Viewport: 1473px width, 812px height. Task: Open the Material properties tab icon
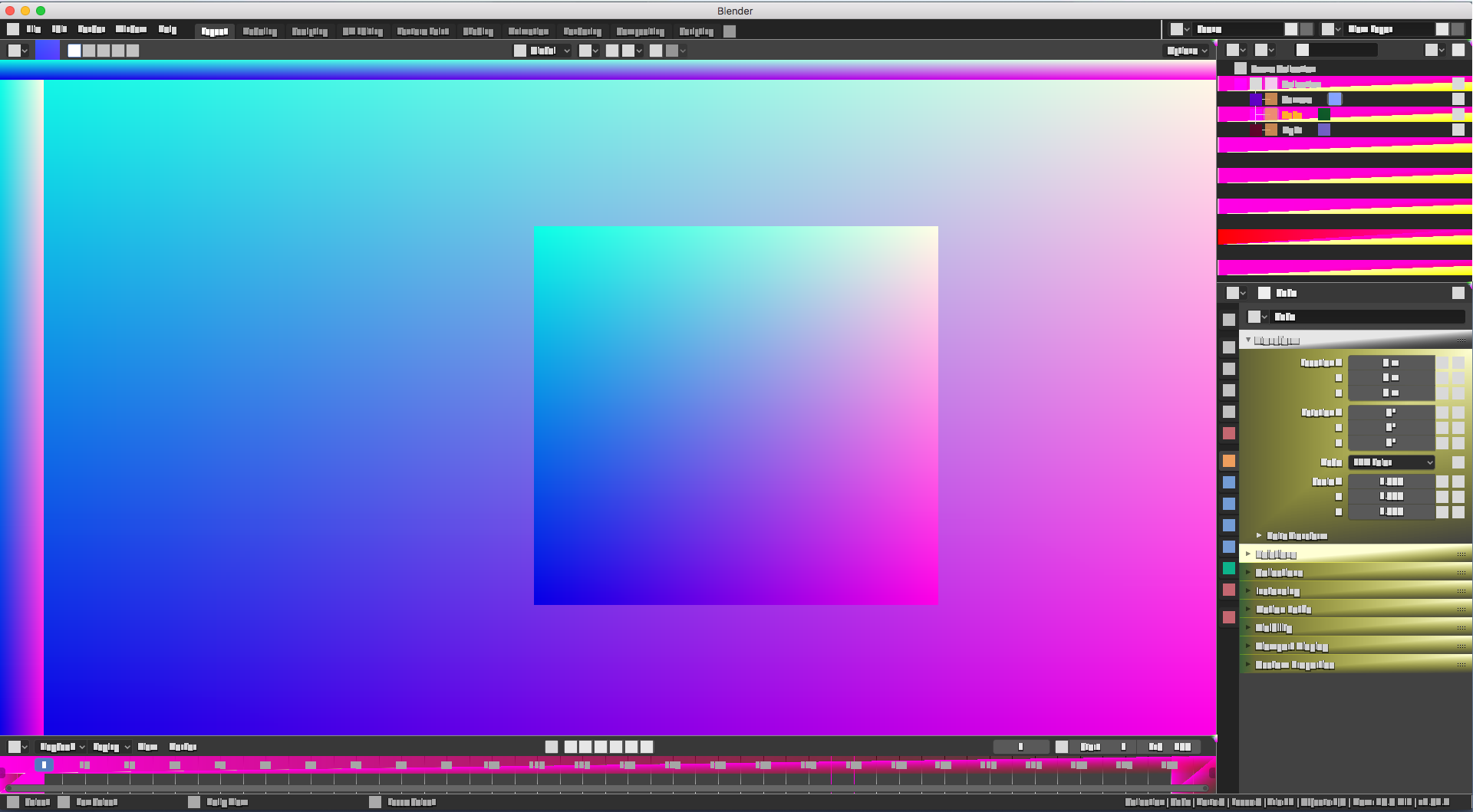click(x=1229, y=590)
